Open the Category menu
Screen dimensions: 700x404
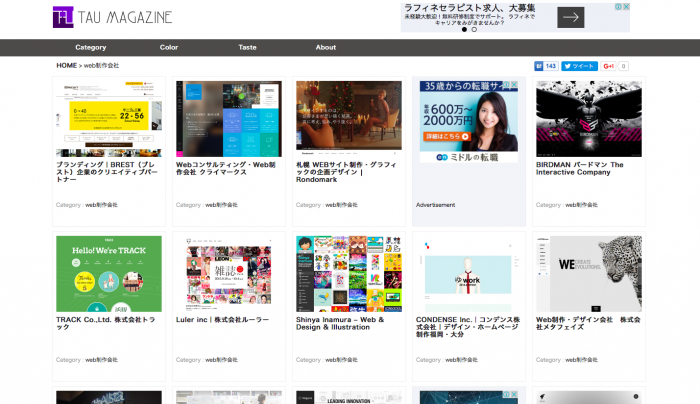(x=91, y=47)
